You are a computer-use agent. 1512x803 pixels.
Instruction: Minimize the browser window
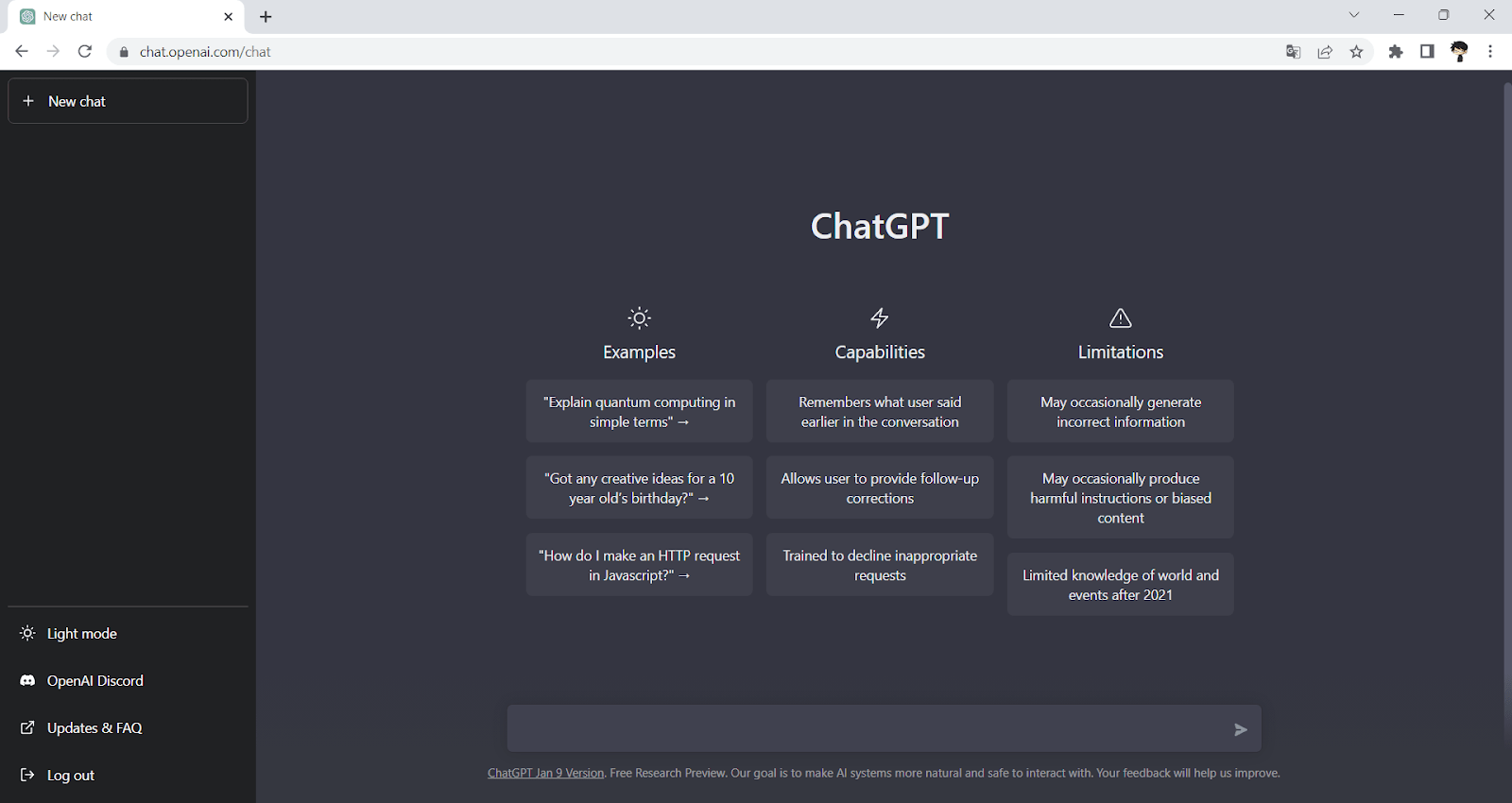(x=1399, y=15)
